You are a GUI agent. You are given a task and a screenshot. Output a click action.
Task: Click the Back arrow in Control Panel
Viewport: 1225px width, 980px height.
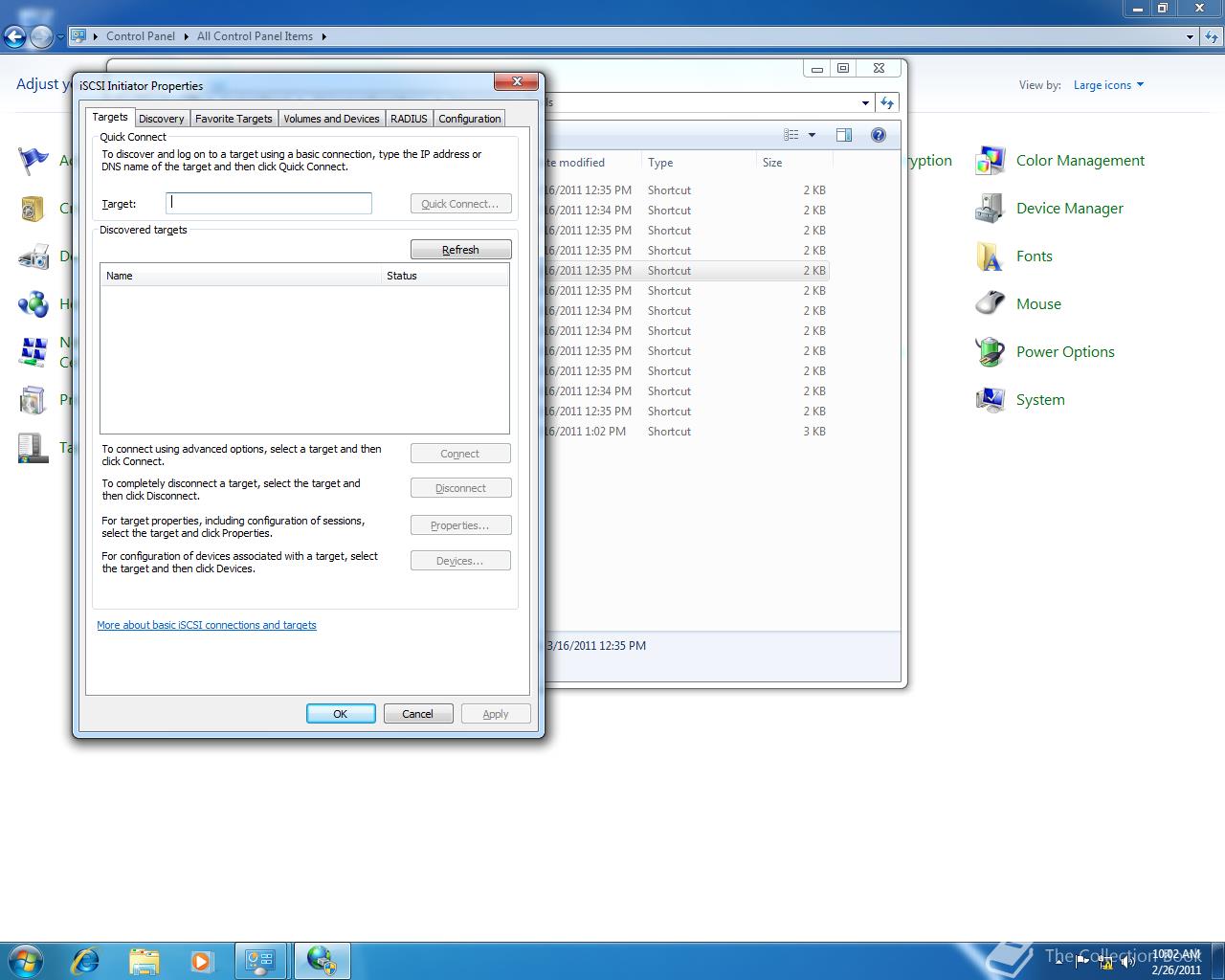click(14, 36)
